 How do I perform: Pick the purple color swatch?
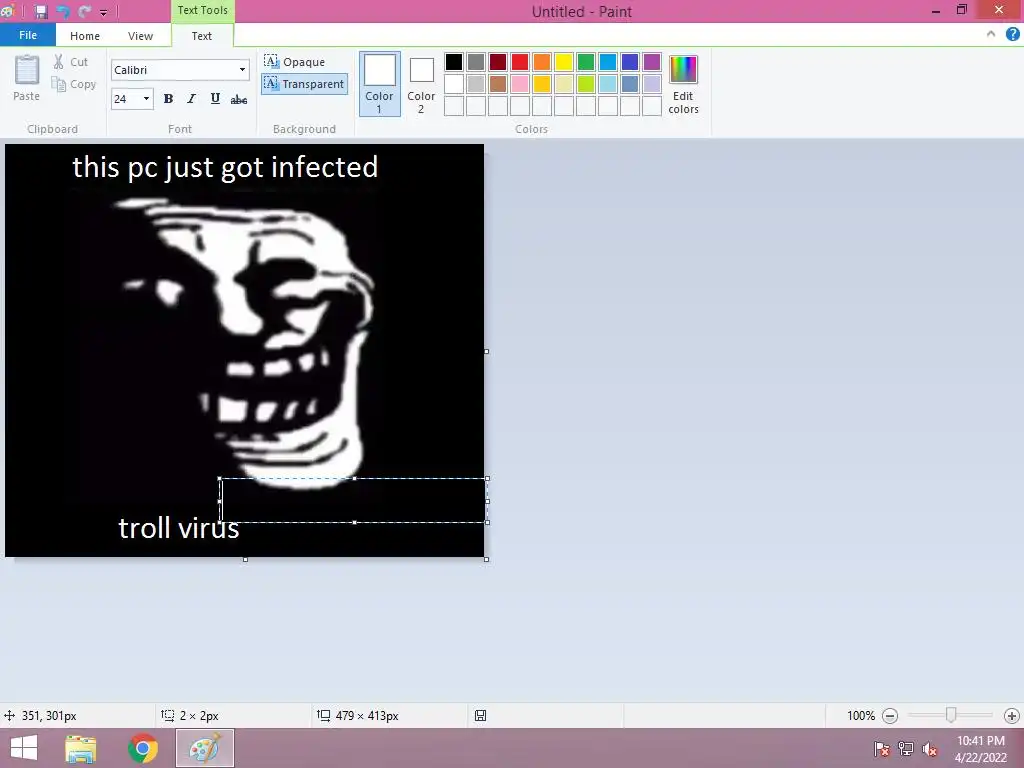[652, 62]
